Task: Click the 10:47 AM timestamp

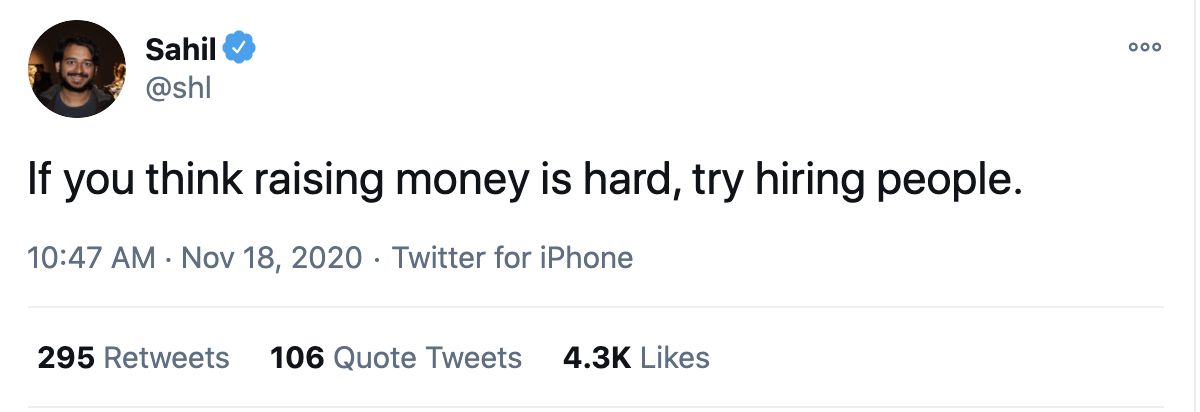Action: pyautogui.click(x=91, y=258)
